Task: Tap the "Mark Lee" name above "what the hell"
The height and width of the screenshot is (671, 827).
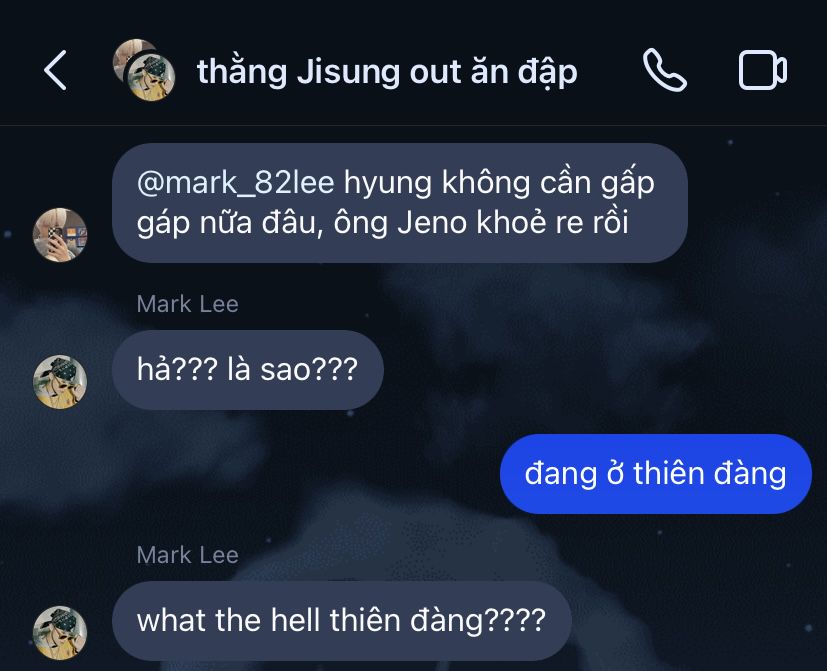Action: pyautogui.click(x=188, y=555)
